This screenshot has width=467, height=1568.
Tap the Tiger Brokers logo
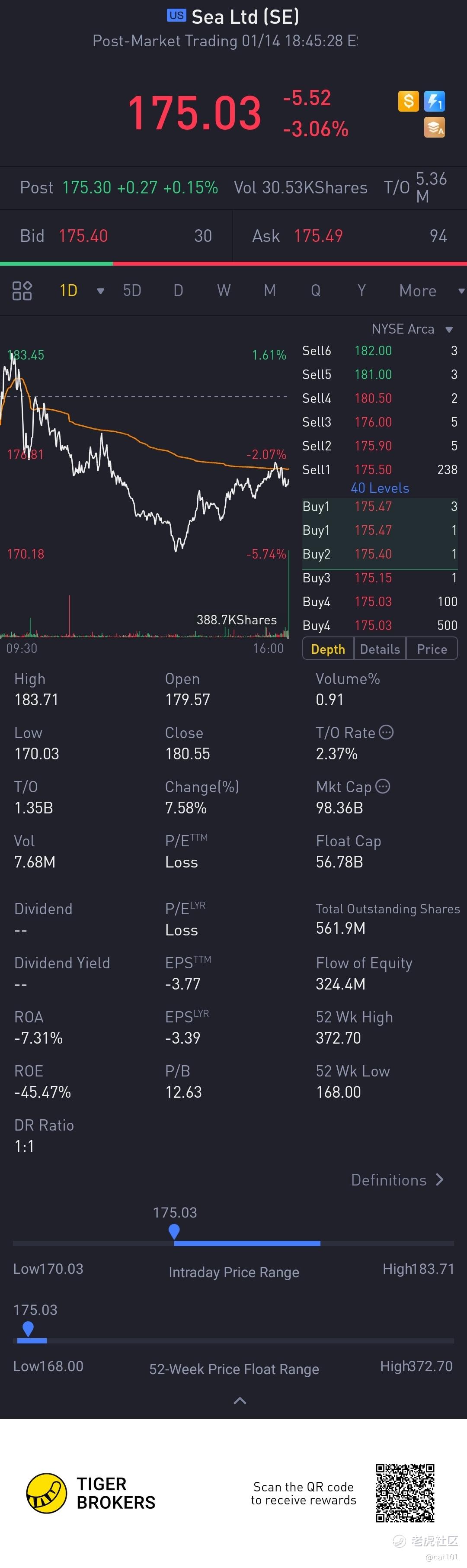pyautogui.click(x=46, y=1493)
